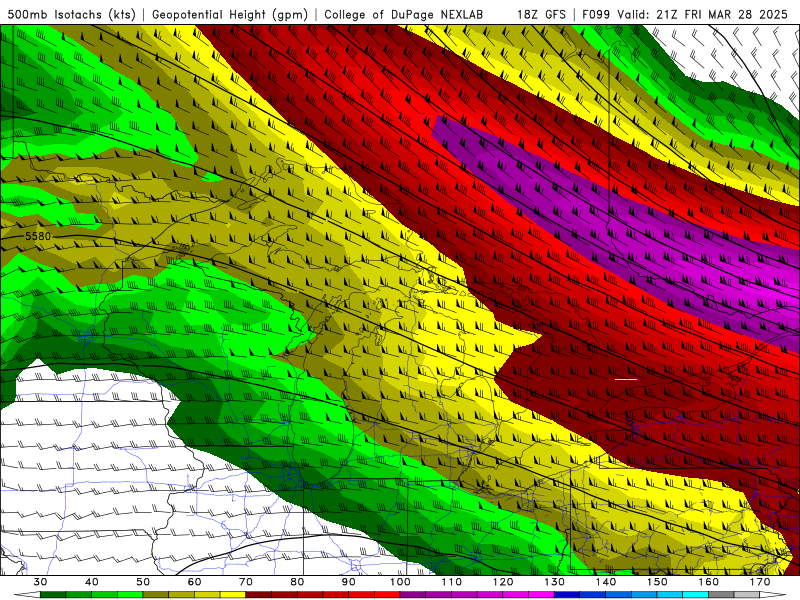Pick the bright yellow swatch just below 70

(233, 595)
